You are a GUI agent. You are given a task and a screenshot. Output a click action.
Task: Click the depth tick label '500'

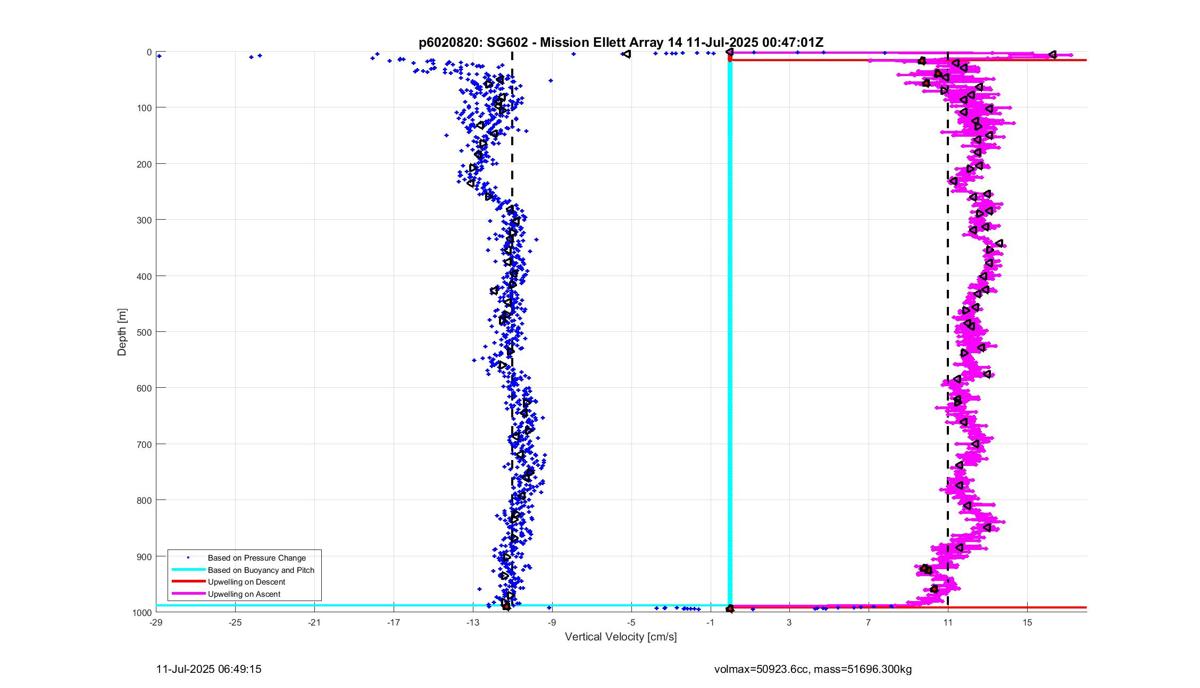pos(144,332)
